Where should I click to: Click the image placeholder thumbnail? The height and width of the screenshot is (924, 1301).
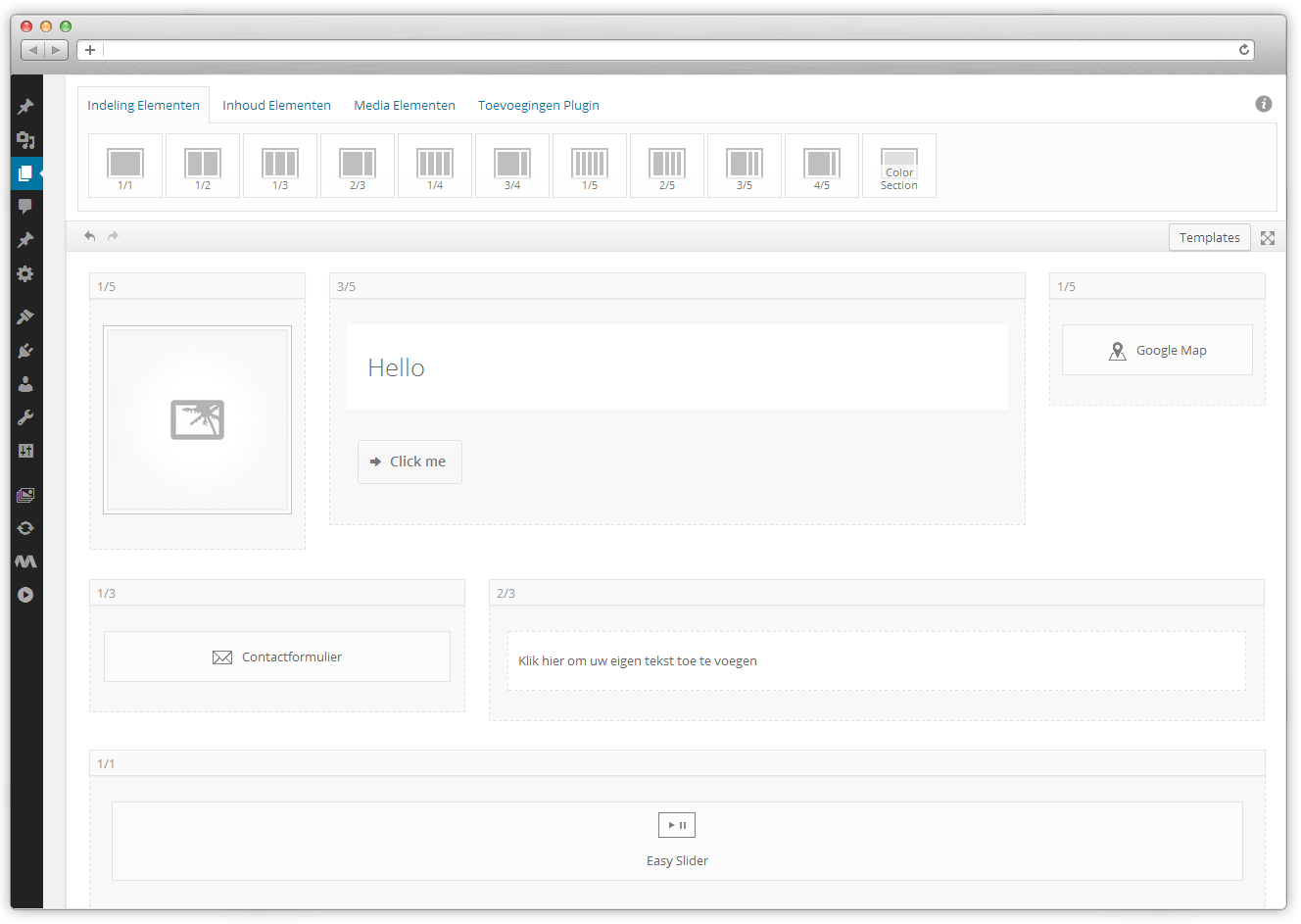pos(198,419)
